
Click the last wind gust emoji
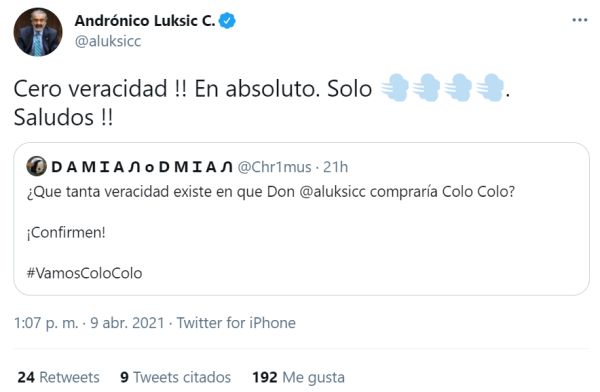[x=491, y=88]
